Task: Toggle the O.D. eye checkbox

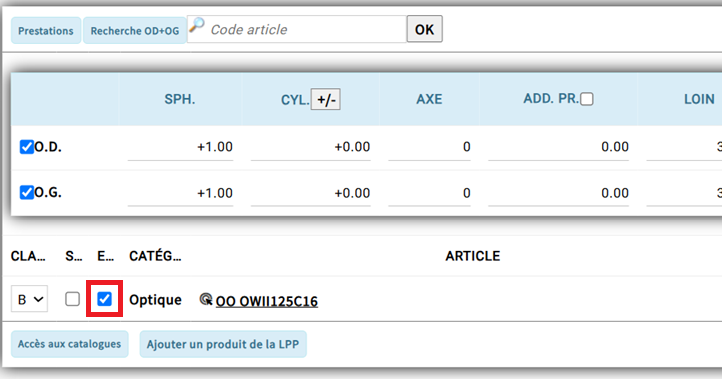Action: click(26, 147)
